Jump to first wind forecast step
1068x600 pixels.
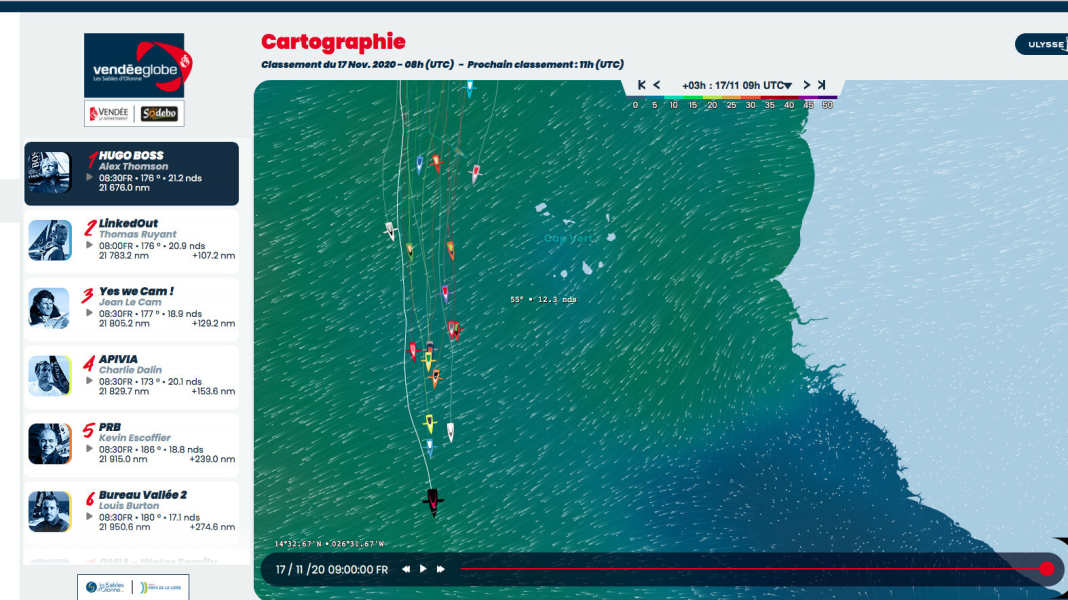click(x=641, y=85)
